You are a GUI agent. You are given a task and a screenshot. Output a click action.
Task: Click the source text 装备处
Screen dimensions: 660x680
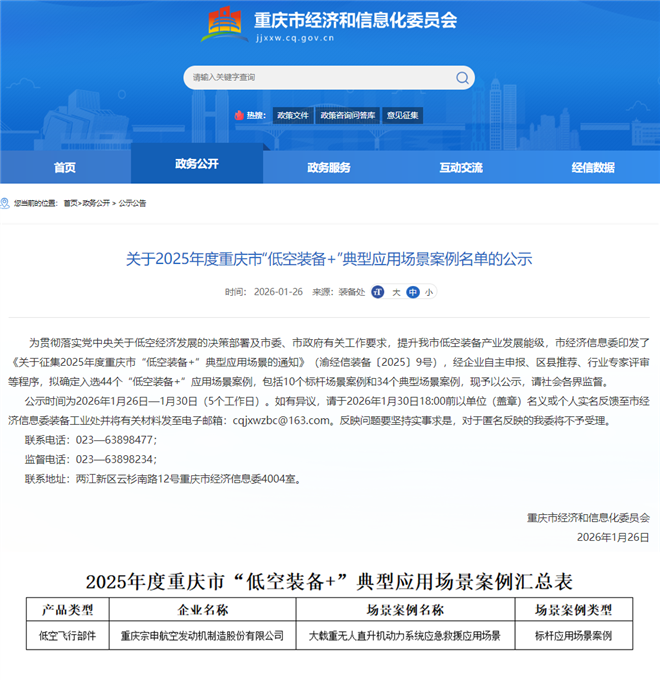point(352,292)
